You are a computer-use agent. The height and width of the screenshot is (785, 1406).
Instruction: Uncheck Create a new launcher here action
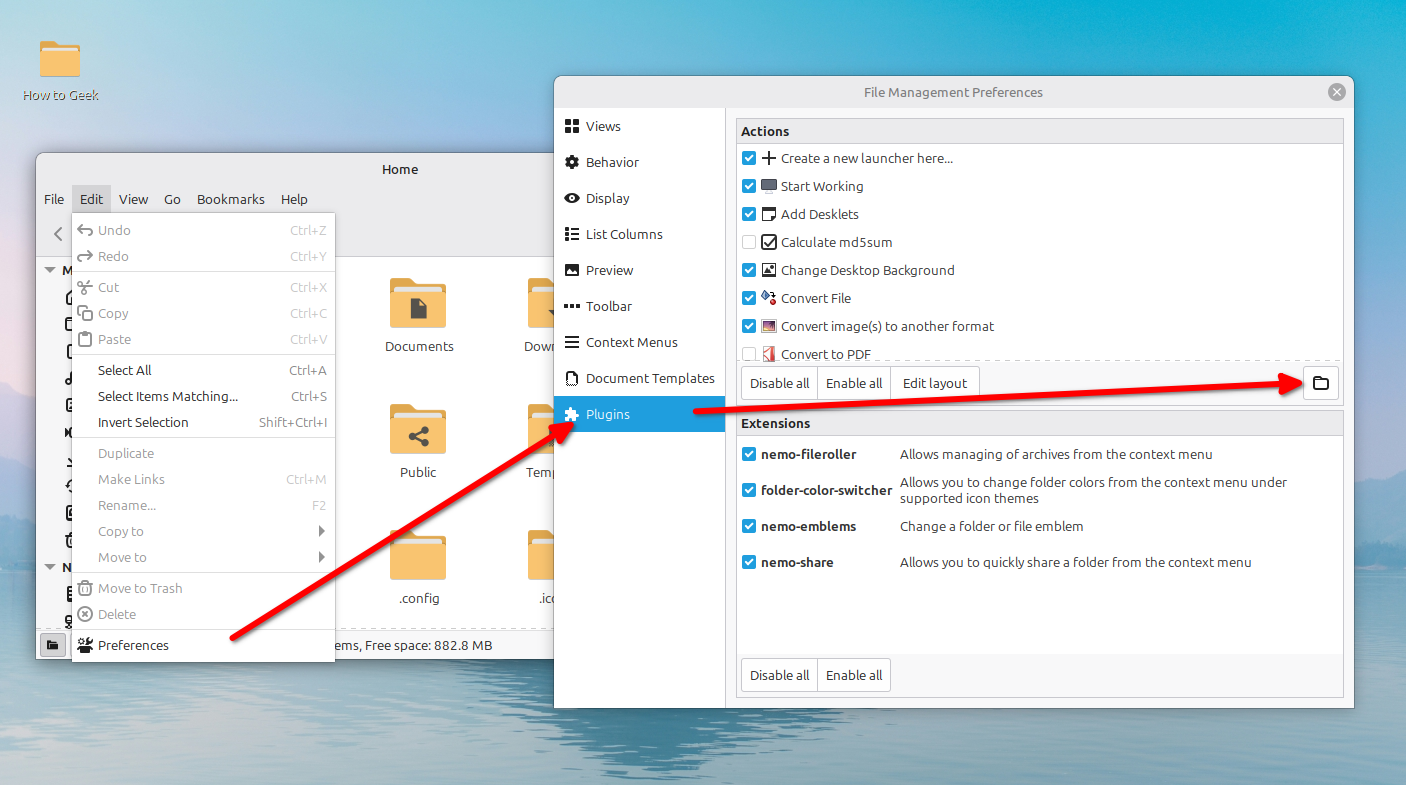tap(749, 158)
